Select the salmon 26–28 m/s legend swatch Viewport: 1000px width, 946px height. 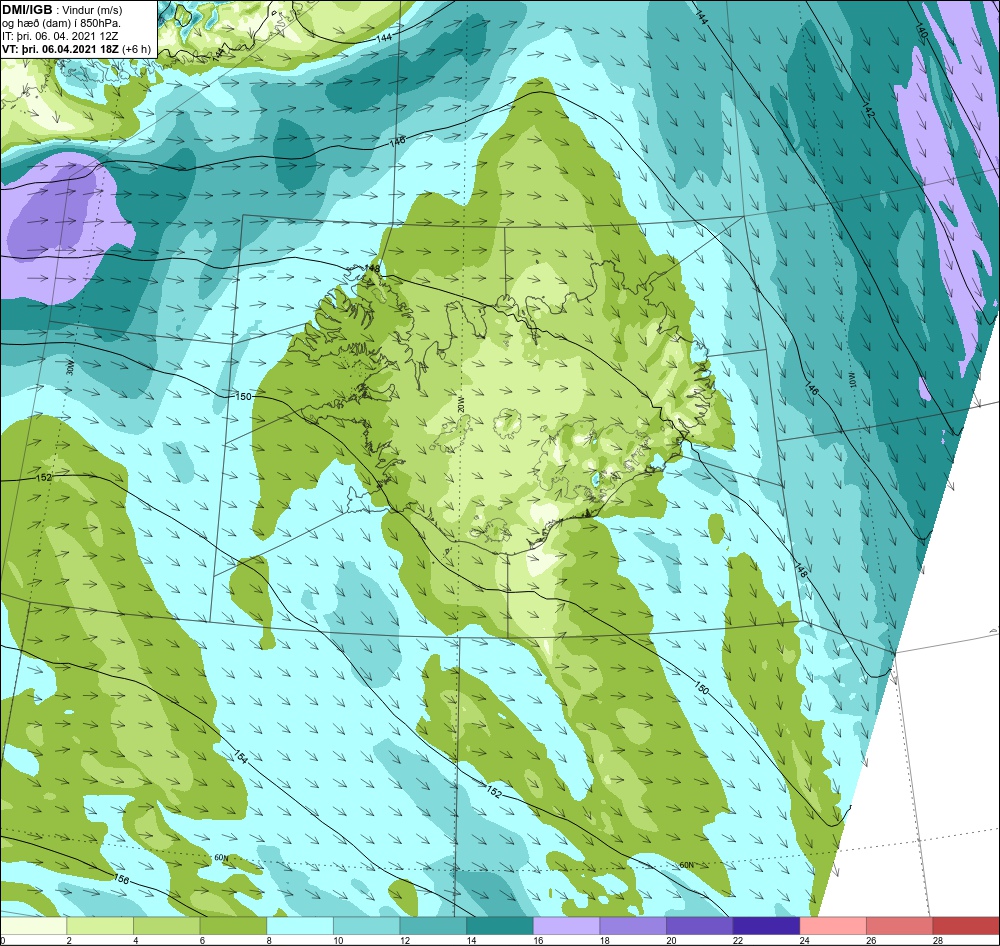click(900, 926)
